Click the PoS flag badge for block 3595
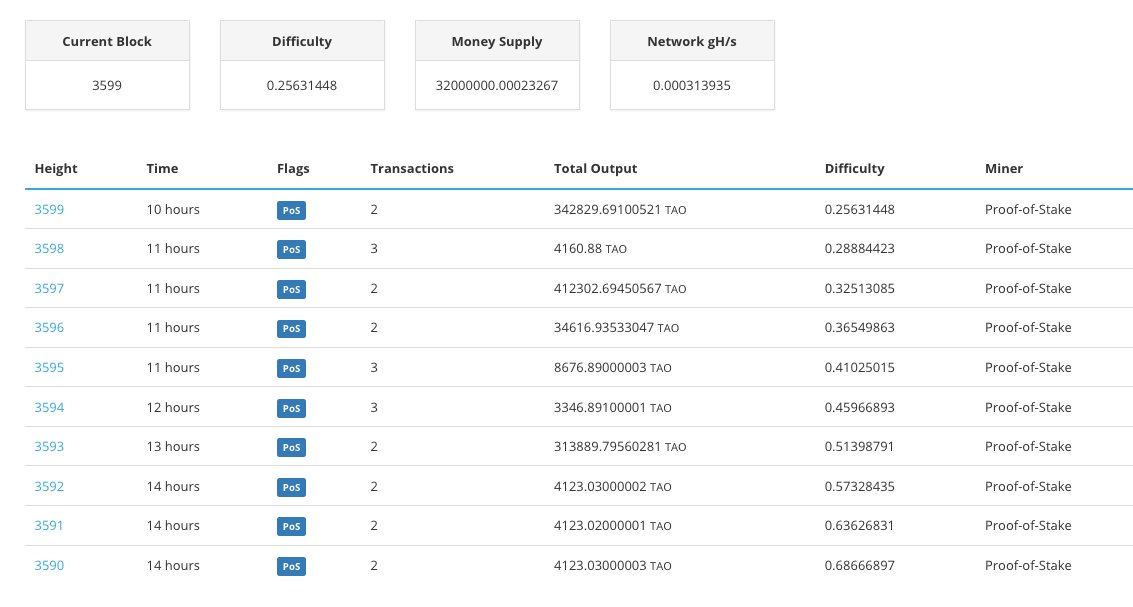1133x607 pixels. tap(291, 368)
